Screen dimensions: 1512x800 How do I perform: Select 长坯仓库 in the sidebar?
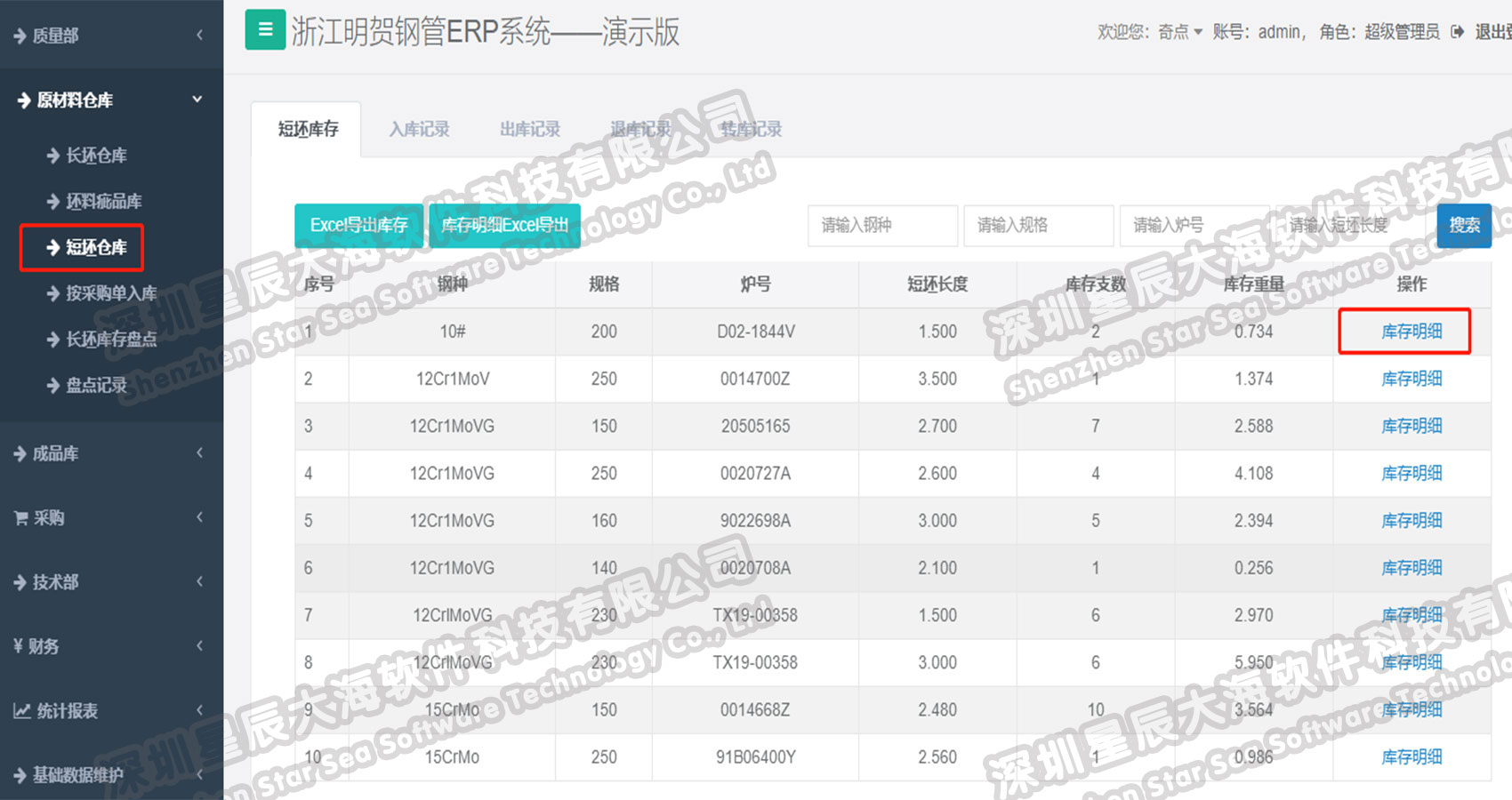click(x=96, y=156)
